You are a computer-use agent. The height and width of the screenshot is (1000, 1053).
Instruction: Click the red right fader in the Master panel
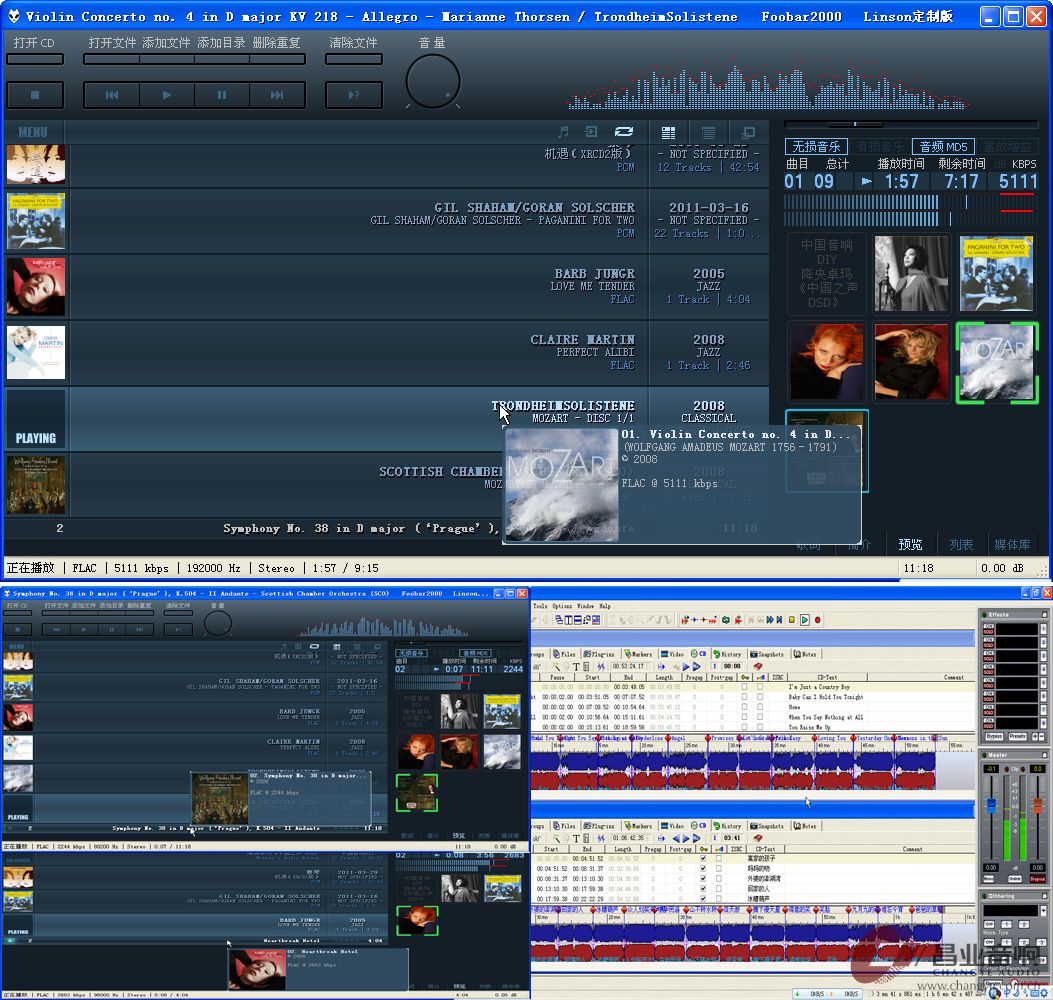pyautogui.click(x=1038, y=805)
